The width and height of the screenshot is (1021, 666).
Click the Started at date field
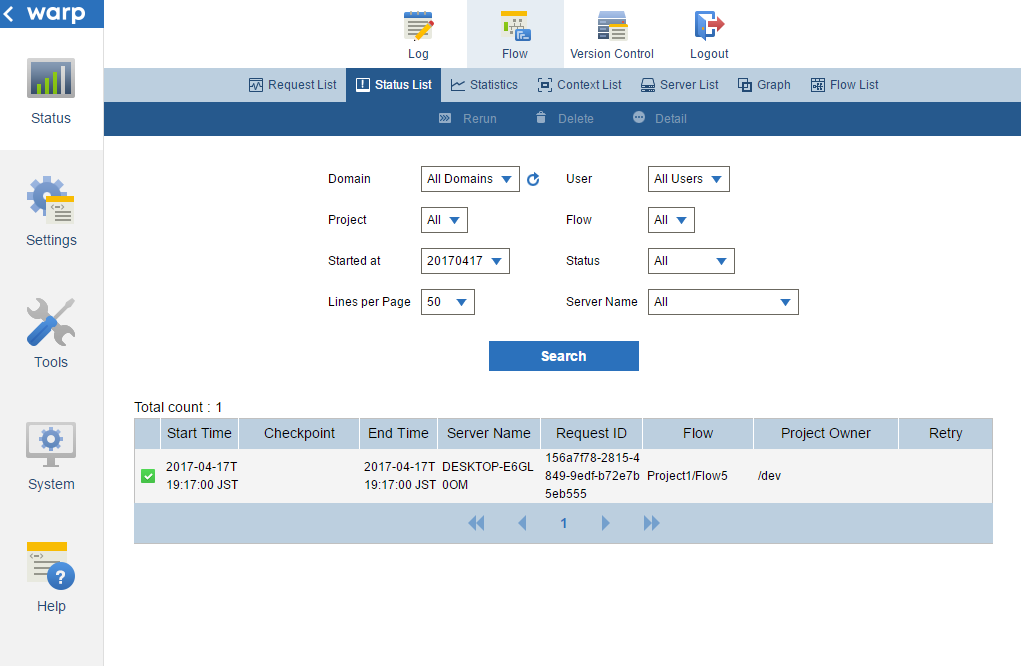click(465, 260)
